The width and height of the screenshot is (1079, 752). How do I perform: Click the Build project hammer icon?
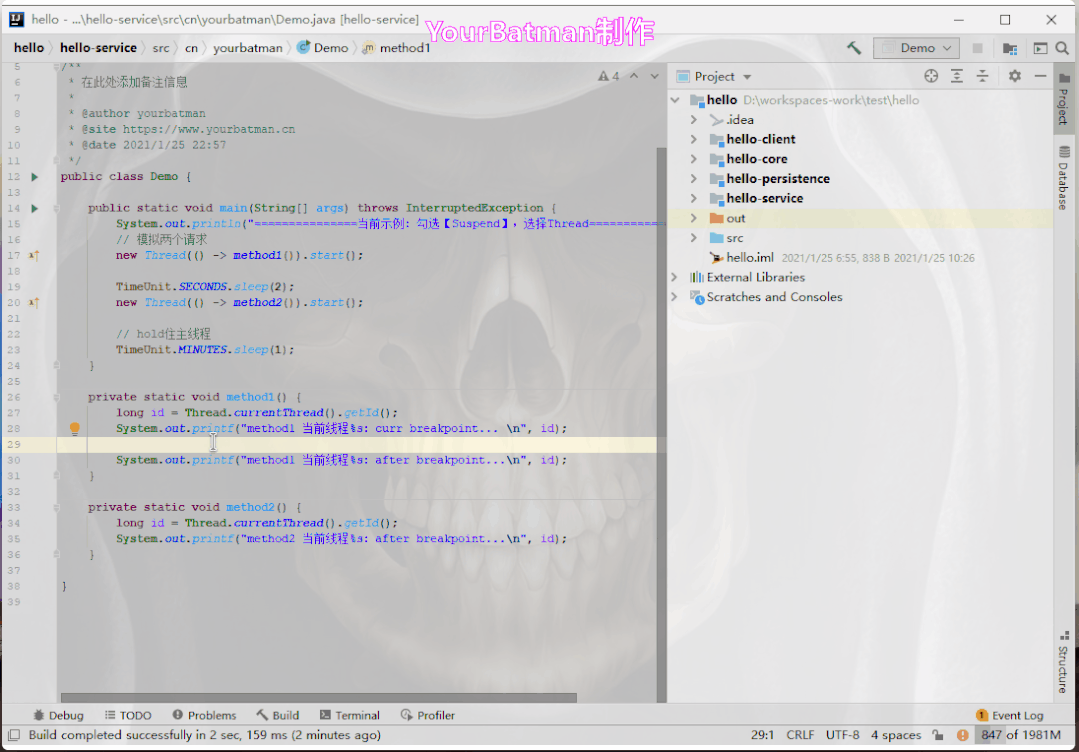[x=853, y=48]
